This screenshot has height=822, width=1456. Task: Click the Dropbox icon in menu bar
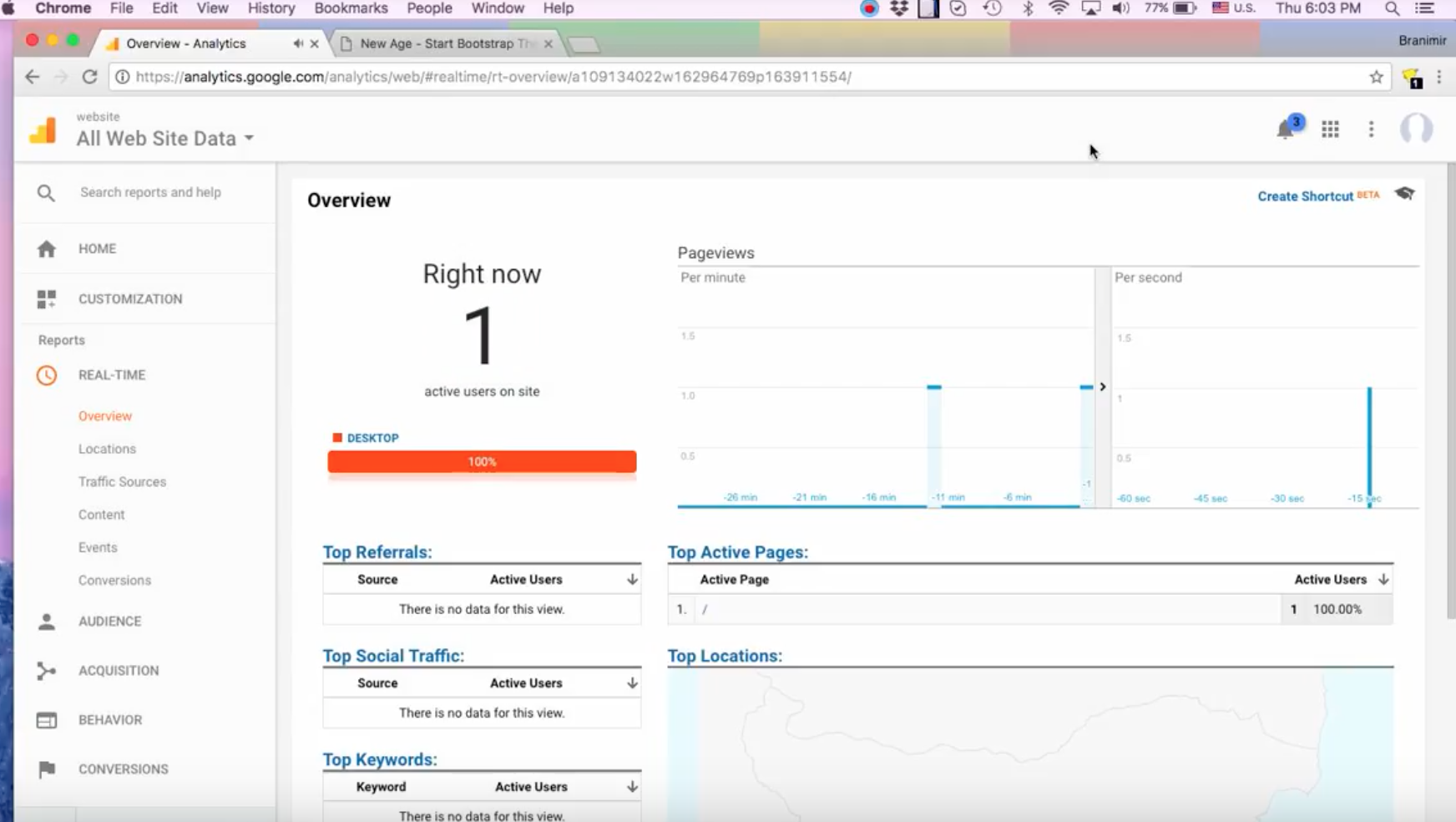click(899, 8)
